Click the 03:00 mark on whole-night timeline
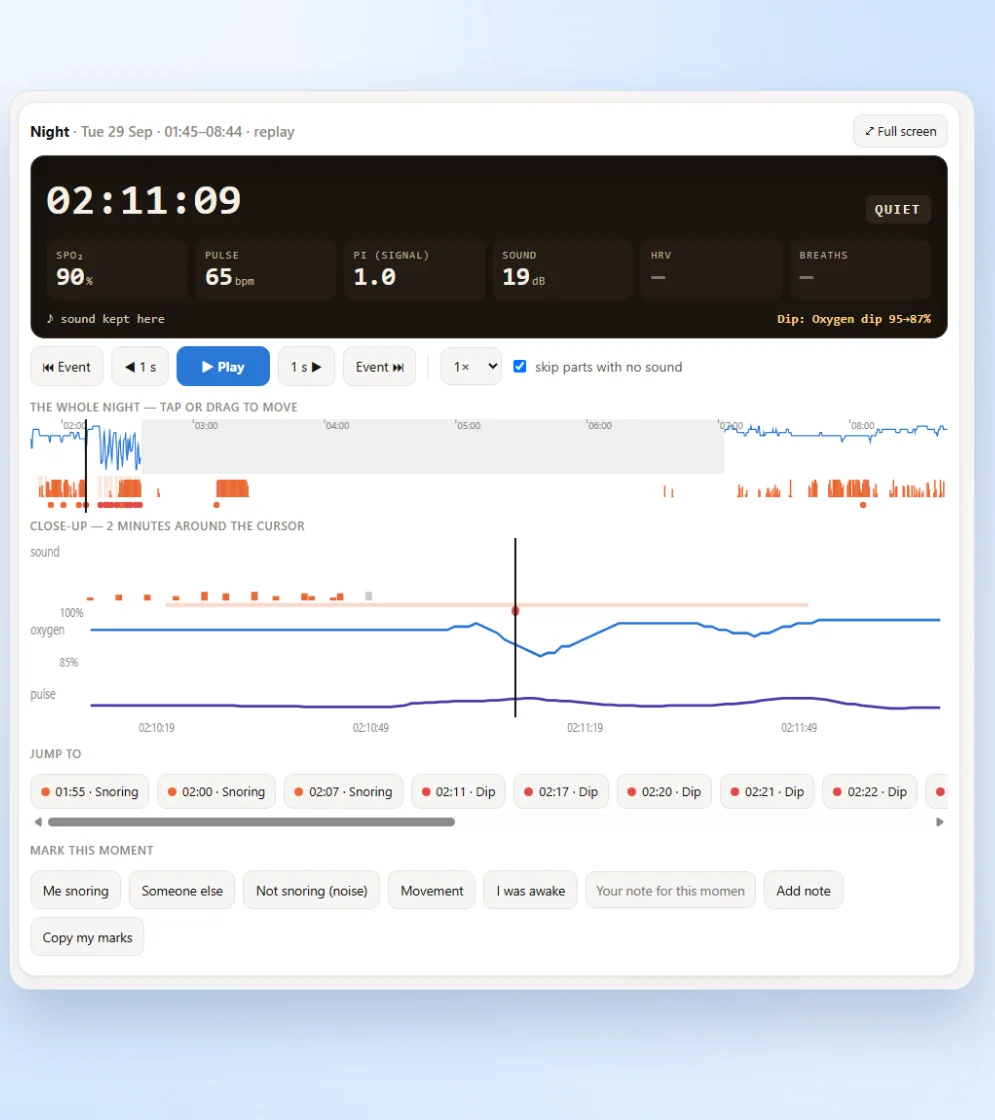The image size is (995, 1120). [206, 426]
